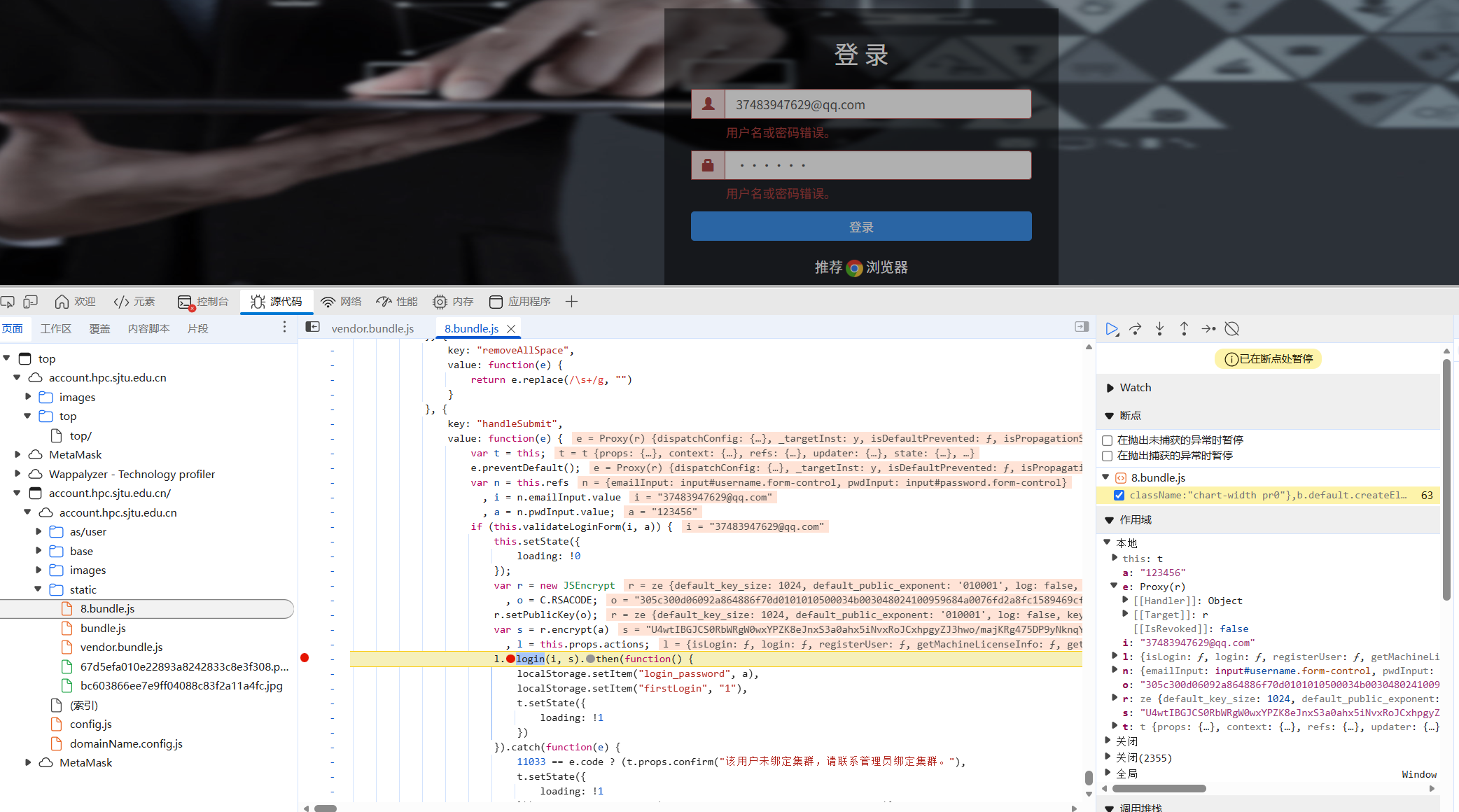Image resolution: width=1459 pixels, height=812 pixels.
Task: Click the username email input field
Action: [877, 105]
